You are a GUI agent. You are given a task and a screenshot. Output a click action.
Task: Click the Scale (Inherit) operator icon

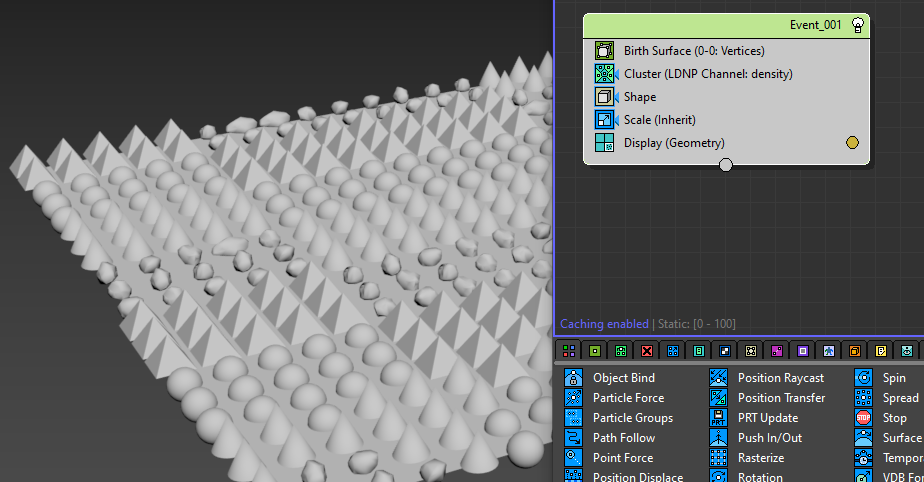click(x=604, y=120)
